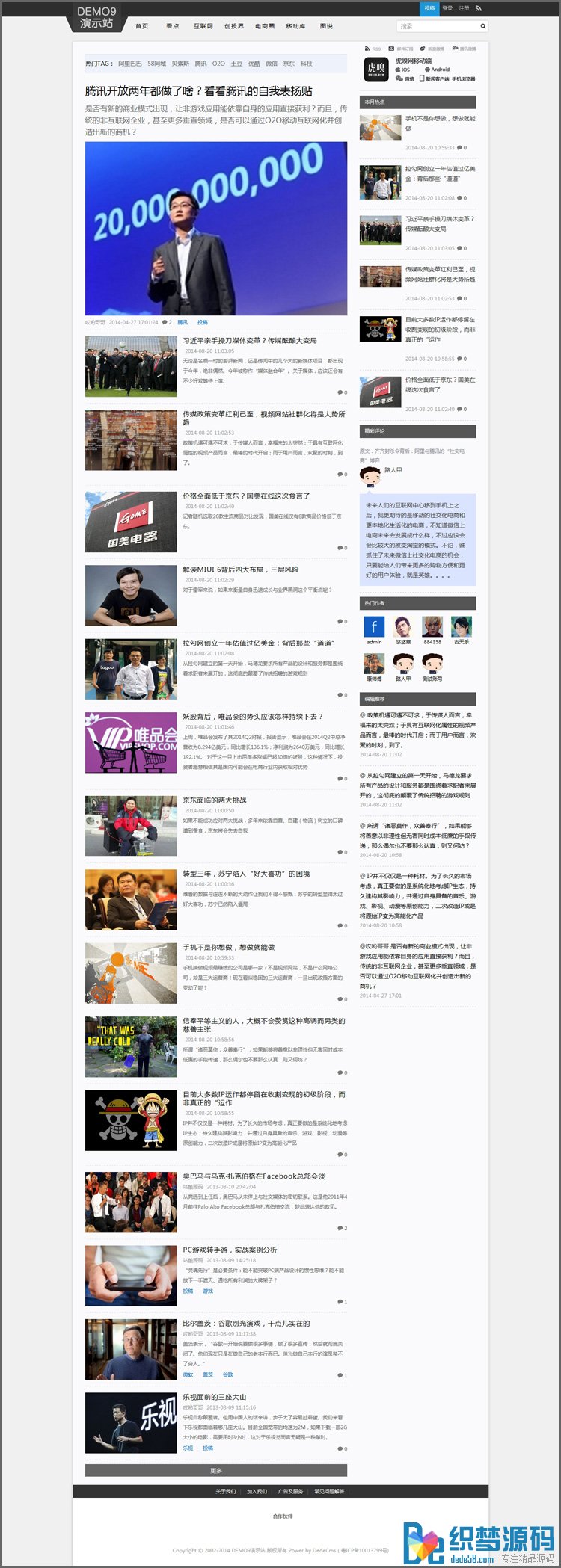Select the 阿里巴巴 hot tag
The width and height of the screenshot is (561, 1568).
[129, 64]
